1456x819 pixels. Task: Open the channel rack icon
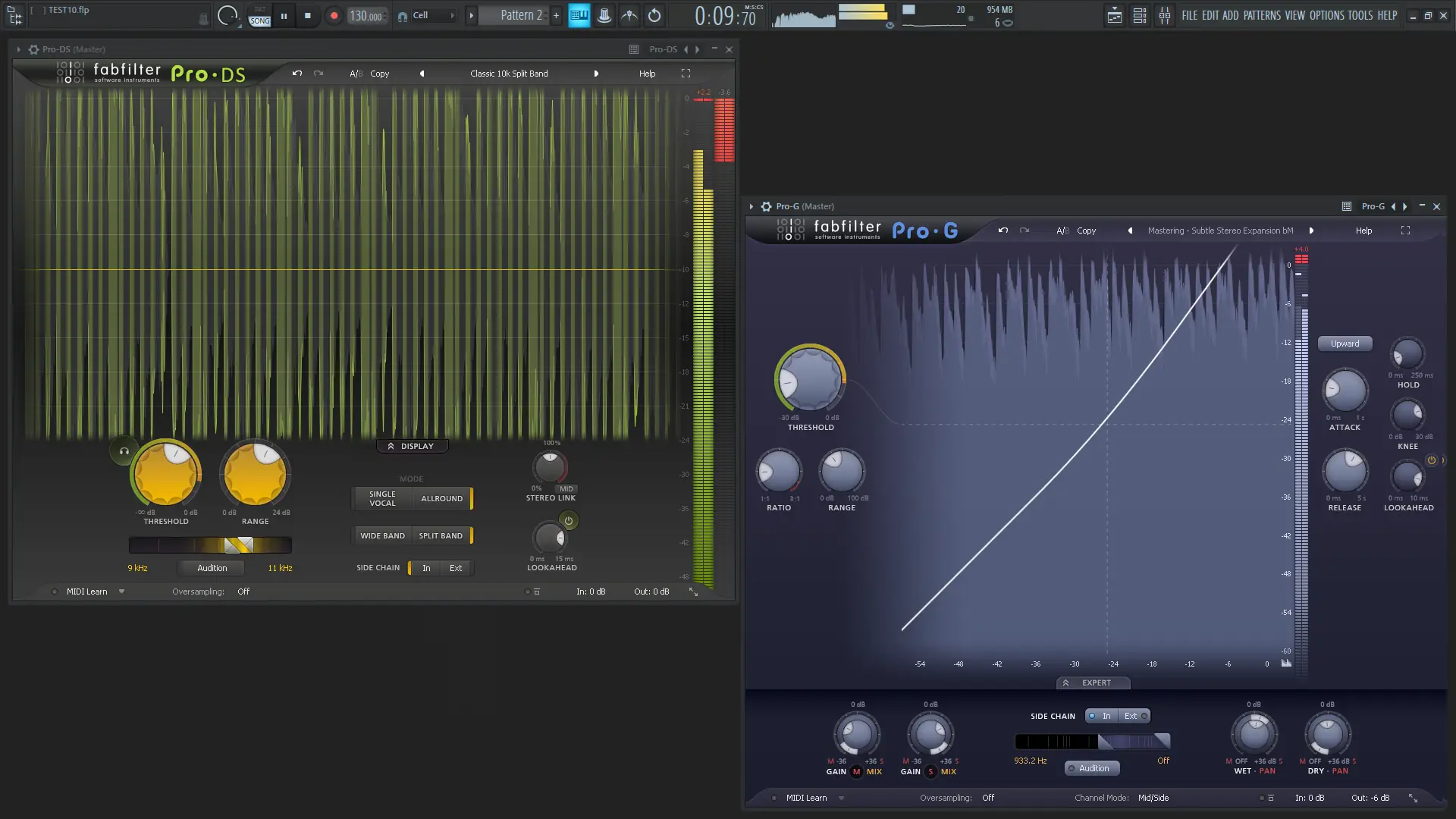(x=1139, y=15)
